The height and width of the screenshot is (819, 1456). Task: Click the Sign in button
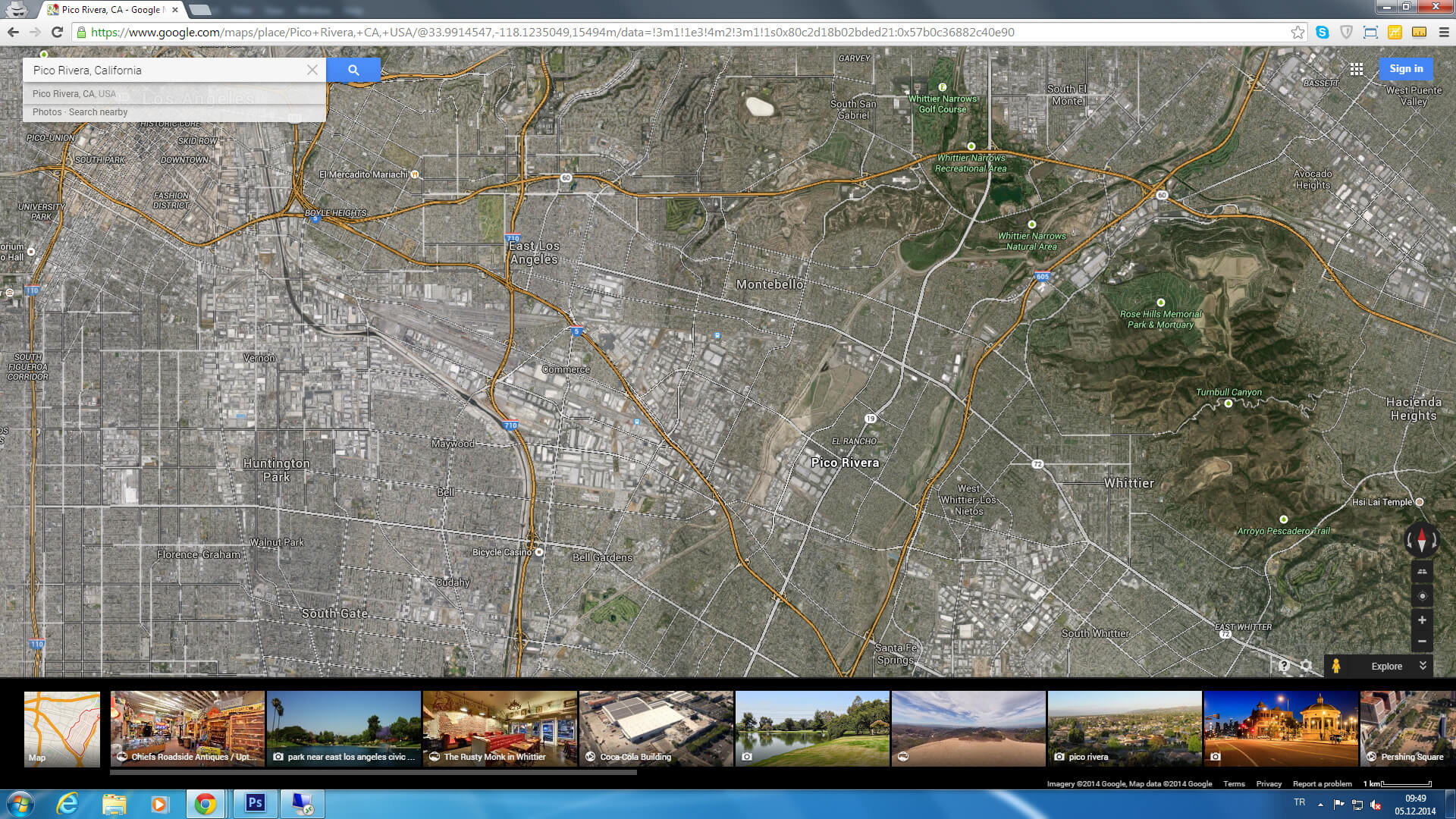tap(1406, 68)
